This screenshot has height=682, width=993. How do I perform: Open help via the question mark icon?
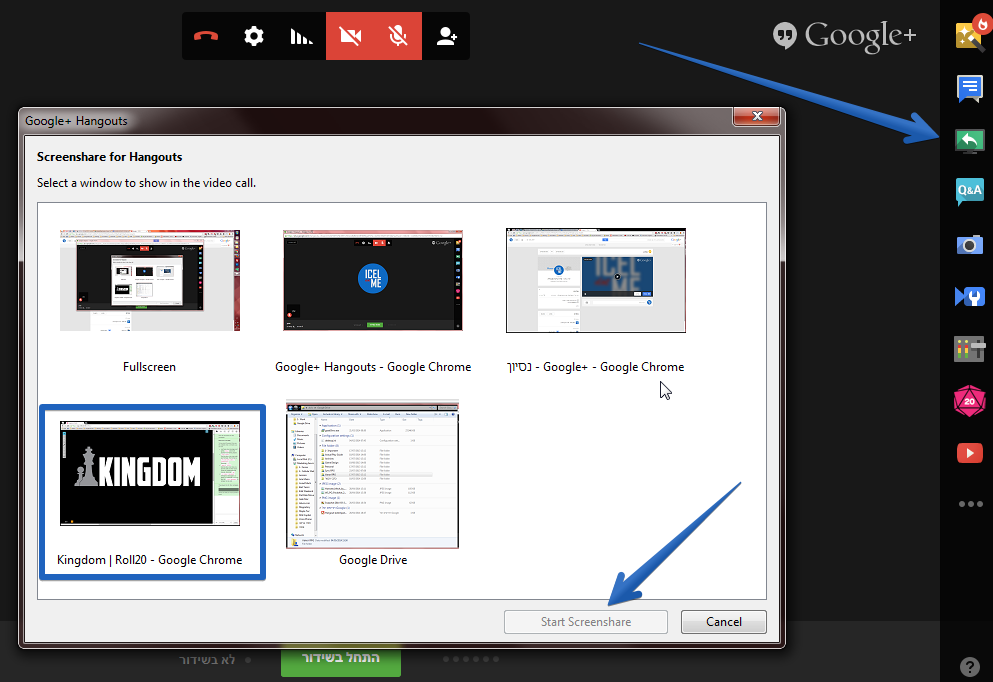click(x=970, y=666)
